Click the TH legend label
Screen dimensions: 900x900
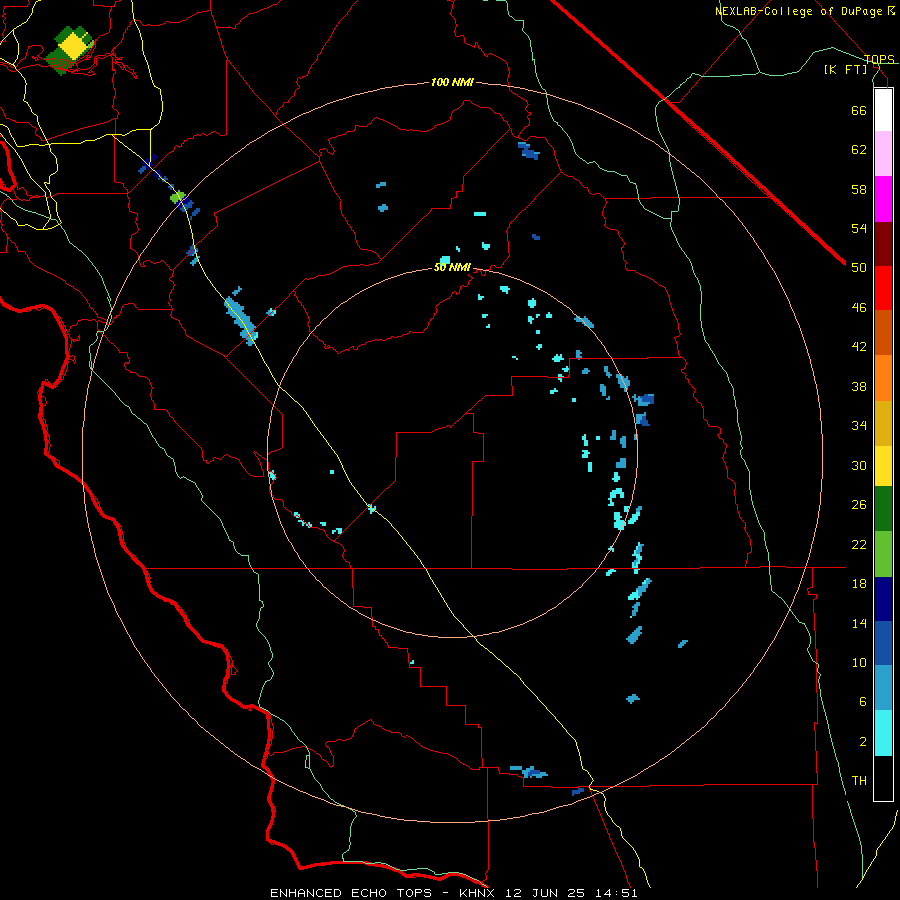(859, 781)
